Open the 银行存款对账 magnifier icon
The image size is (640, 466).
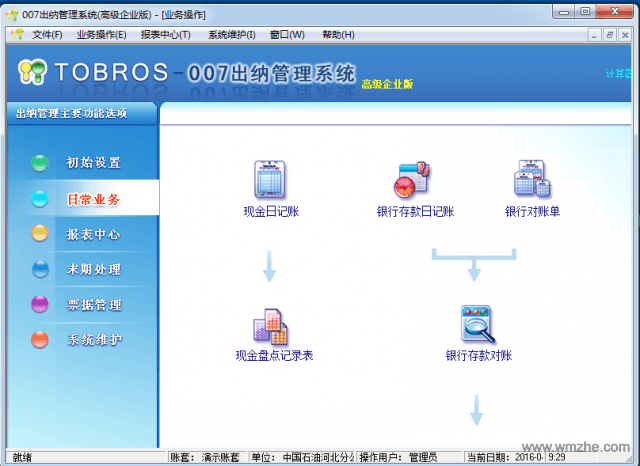478,324
